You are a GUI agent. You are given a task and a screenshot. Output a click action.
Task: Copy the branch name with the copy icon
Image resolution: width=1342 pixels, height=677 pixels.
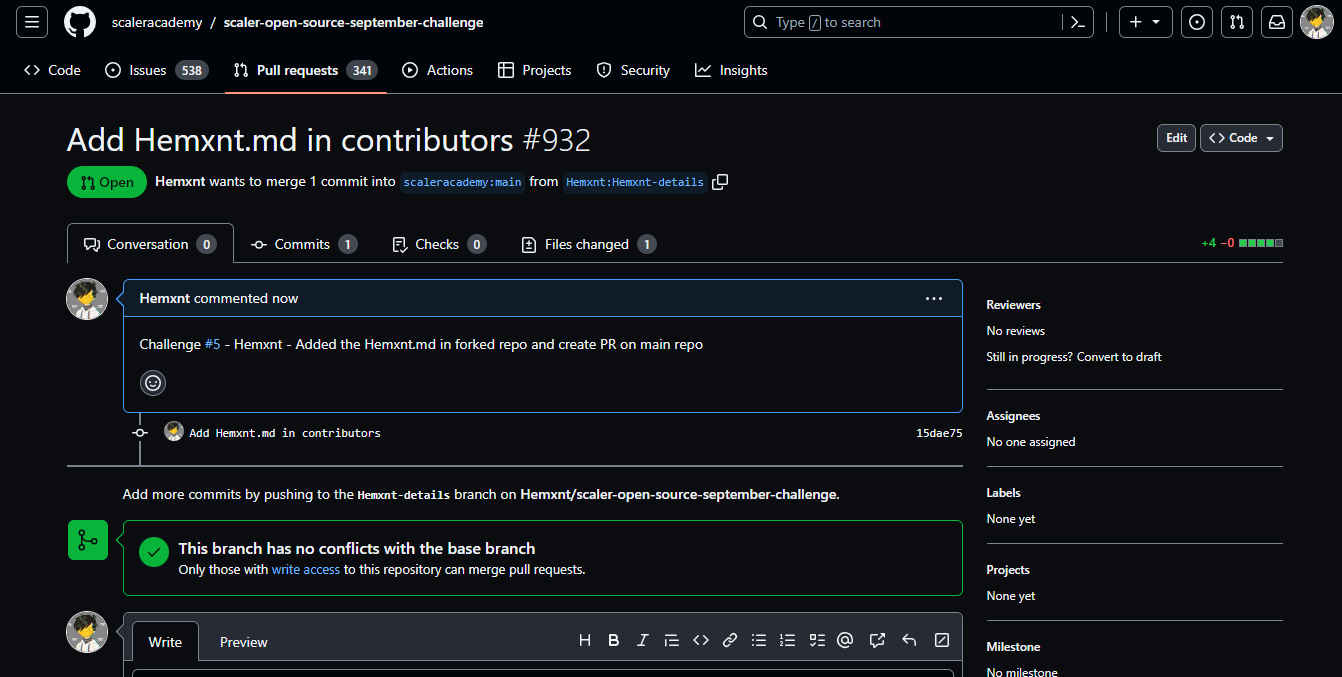point(719,182)
